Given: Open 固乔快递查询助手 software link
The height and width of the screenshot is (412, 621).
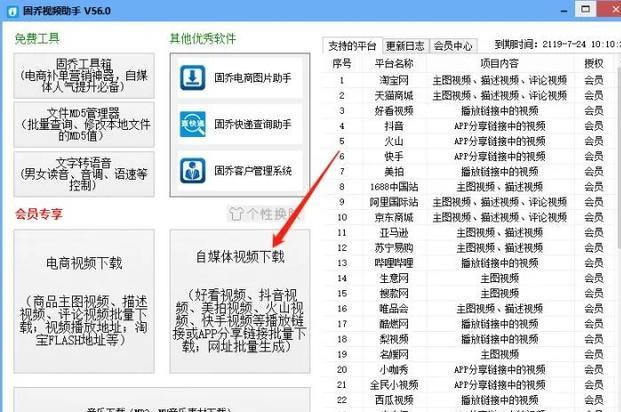Looking at the screenshot, I should pyautogui.click(x=240, y=124).
